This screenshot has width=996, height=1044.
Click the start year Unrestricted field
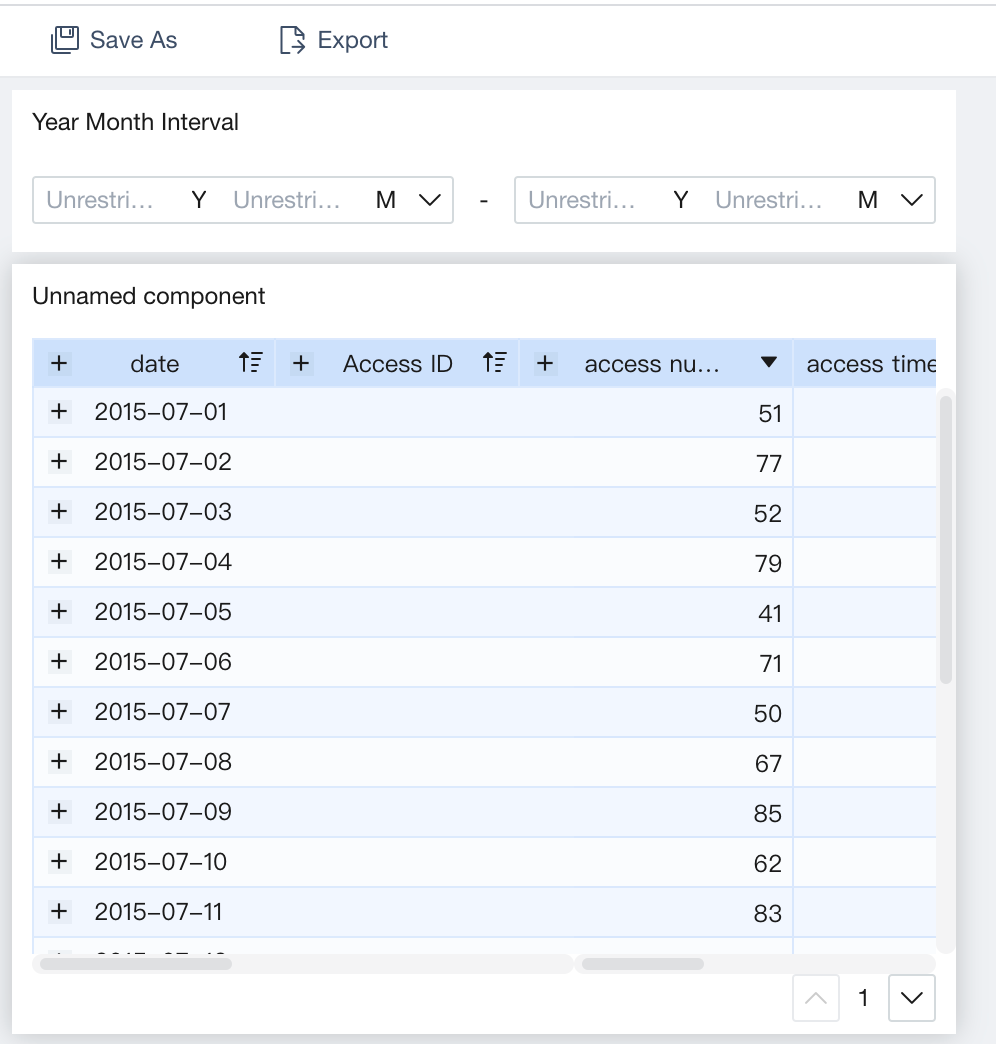(x=100, y=200)
